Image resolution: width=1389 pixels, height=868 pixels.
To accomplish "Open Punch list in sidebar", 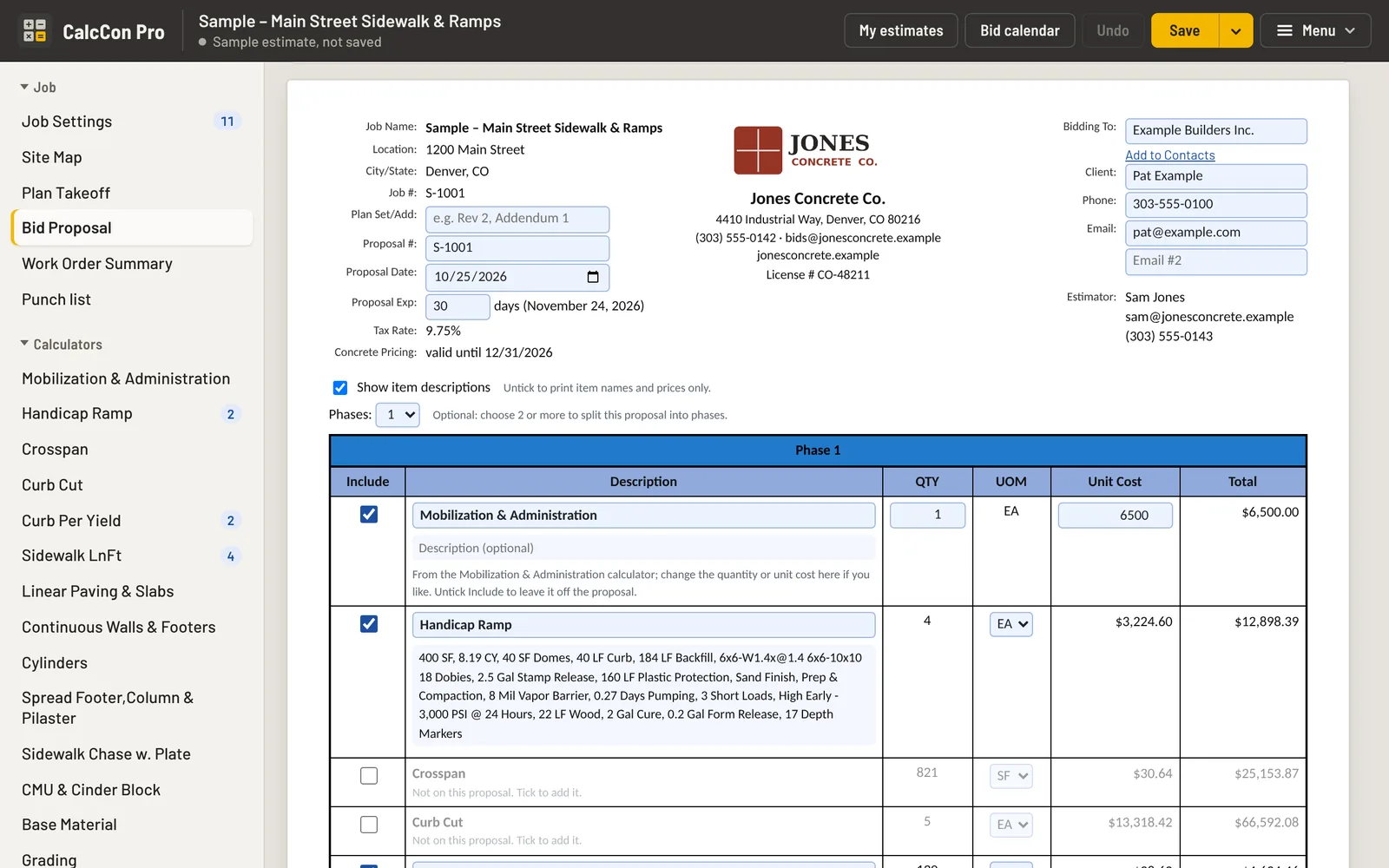I will tap(132, 299).
